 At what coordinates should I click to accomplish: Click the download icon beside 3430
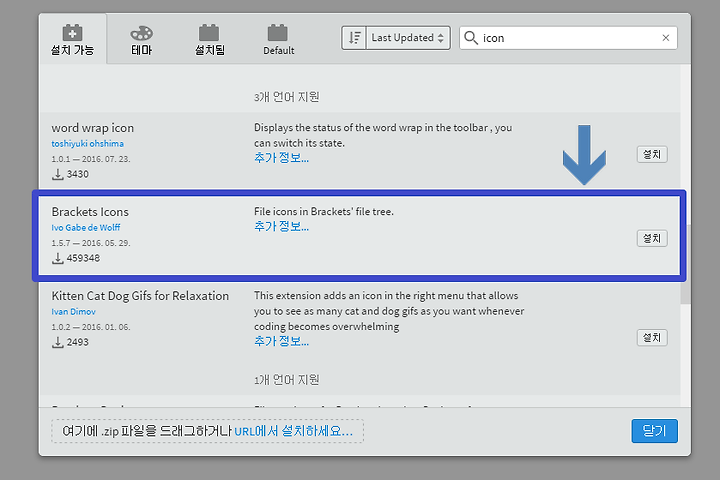click(57, 175)
